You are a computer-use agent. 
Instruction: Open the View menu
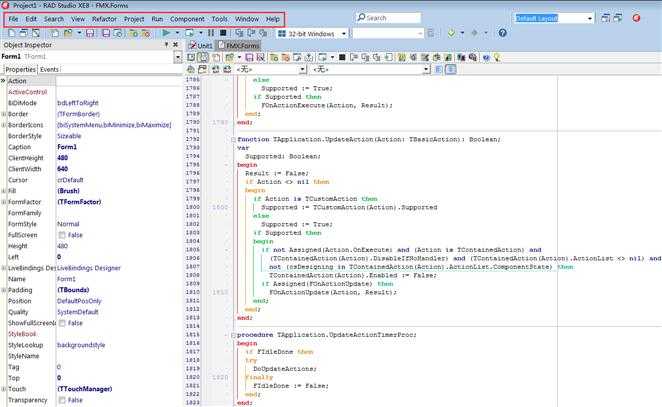(x=78, y=19)
